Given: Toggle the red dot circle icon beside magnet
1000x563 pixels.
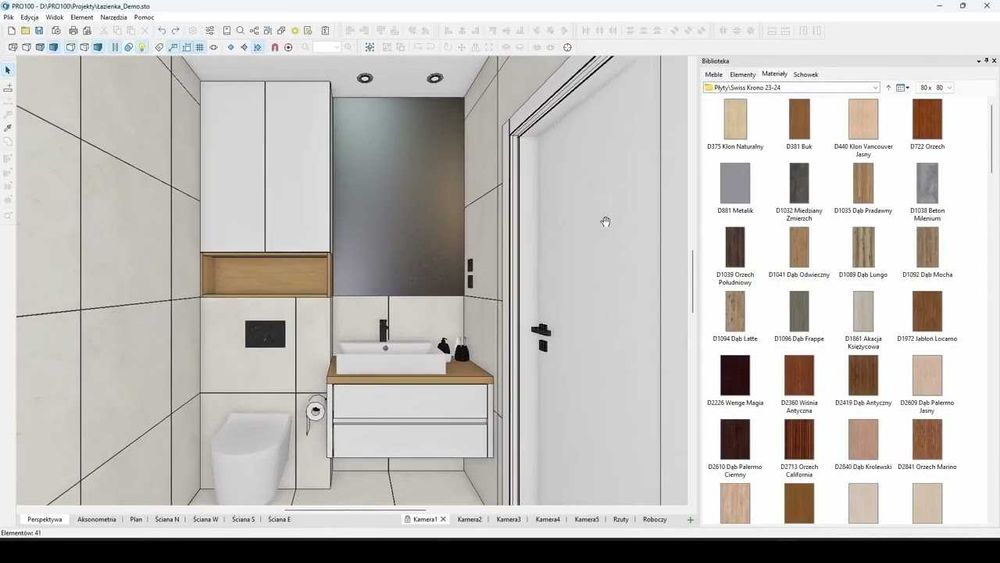Looking at the screenshot, I should tap(288, 47).
